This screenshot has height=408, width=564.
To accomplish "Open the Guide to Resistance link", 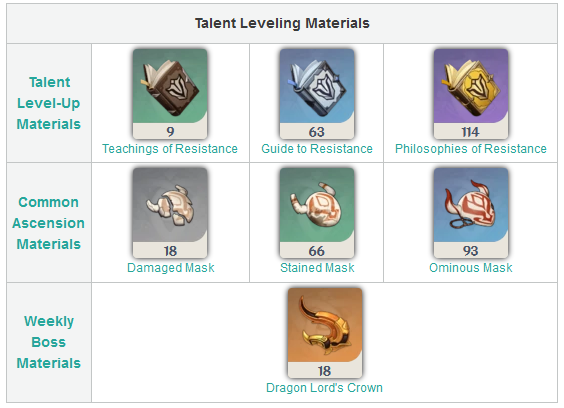I will pyautogui.click(x=317, y=149).
